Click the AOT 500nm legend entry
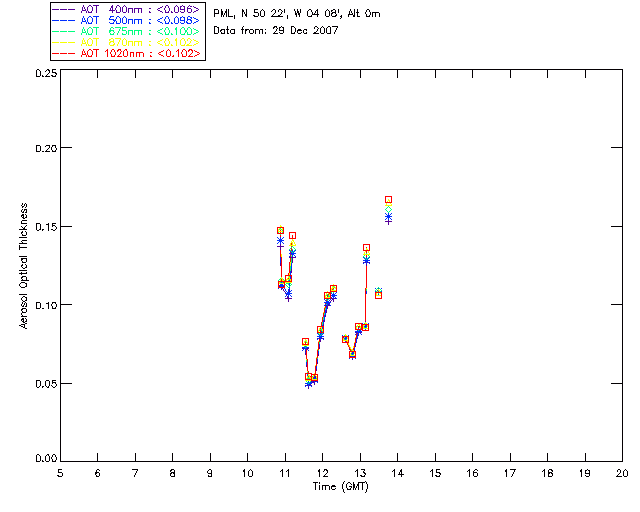Viewport: 640px width, 512px height. tap(127, 20)
